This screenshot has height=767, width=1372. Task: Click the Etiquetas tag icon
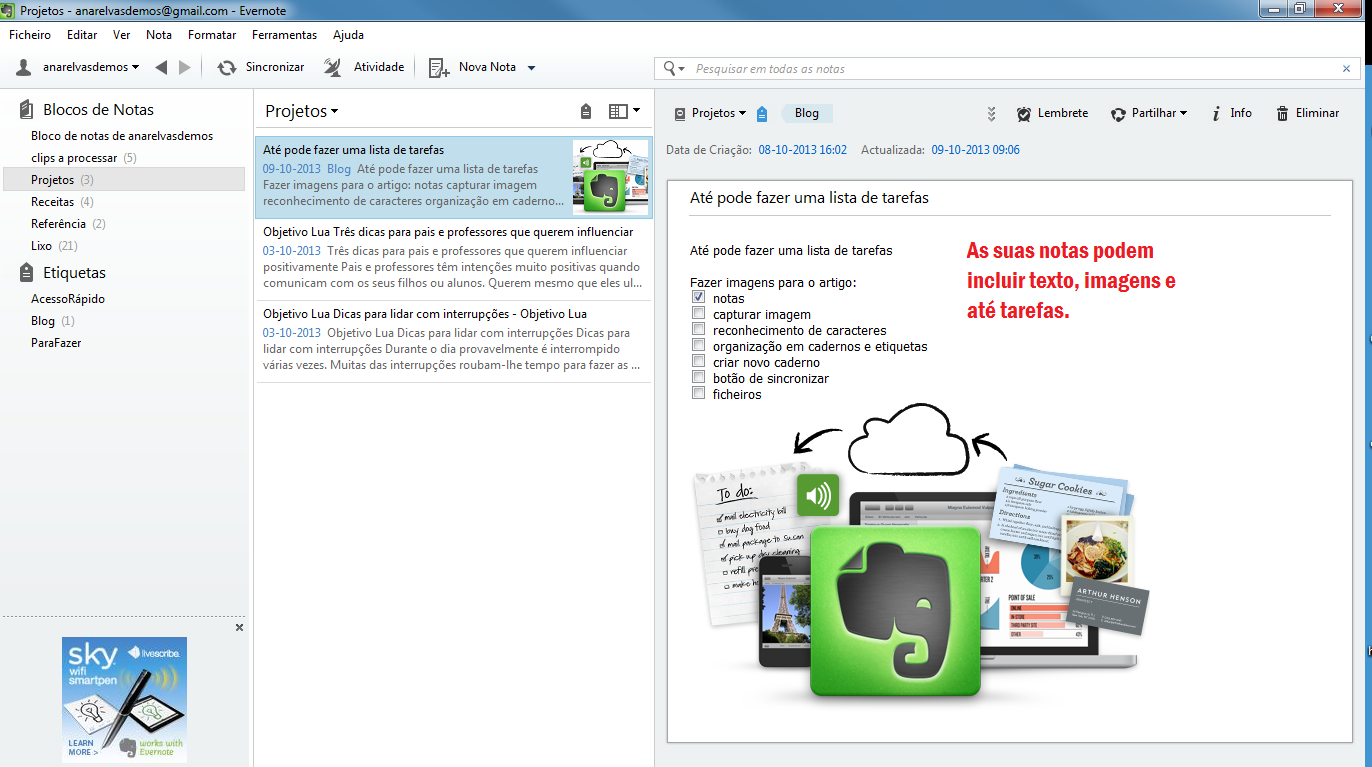tap(26, 272)
